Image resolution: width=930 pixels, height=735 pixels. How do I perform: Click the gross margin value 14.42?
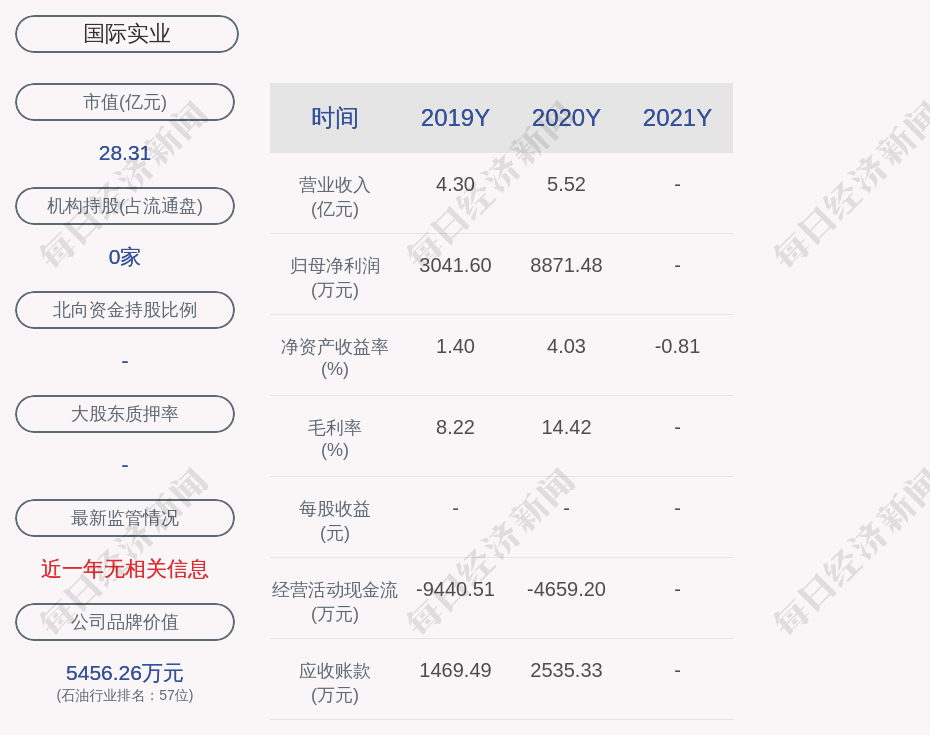(566, 427)
